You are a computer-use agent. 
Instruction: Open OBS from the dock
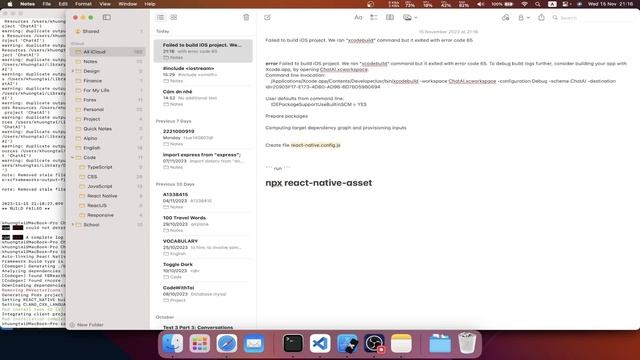(374, 343)
